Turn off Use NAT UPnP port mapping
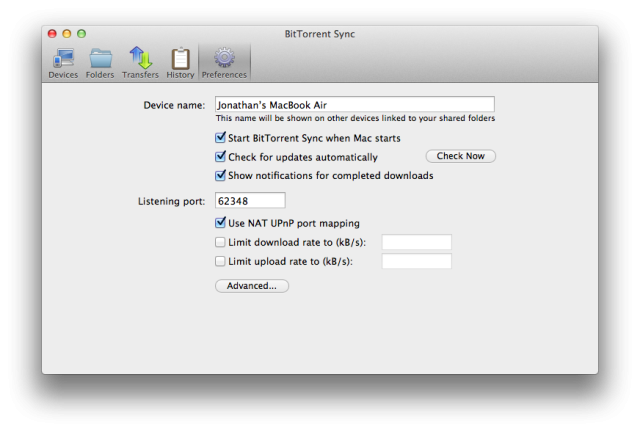This screenshot has height=432, width=640. [x=220, y=223]
